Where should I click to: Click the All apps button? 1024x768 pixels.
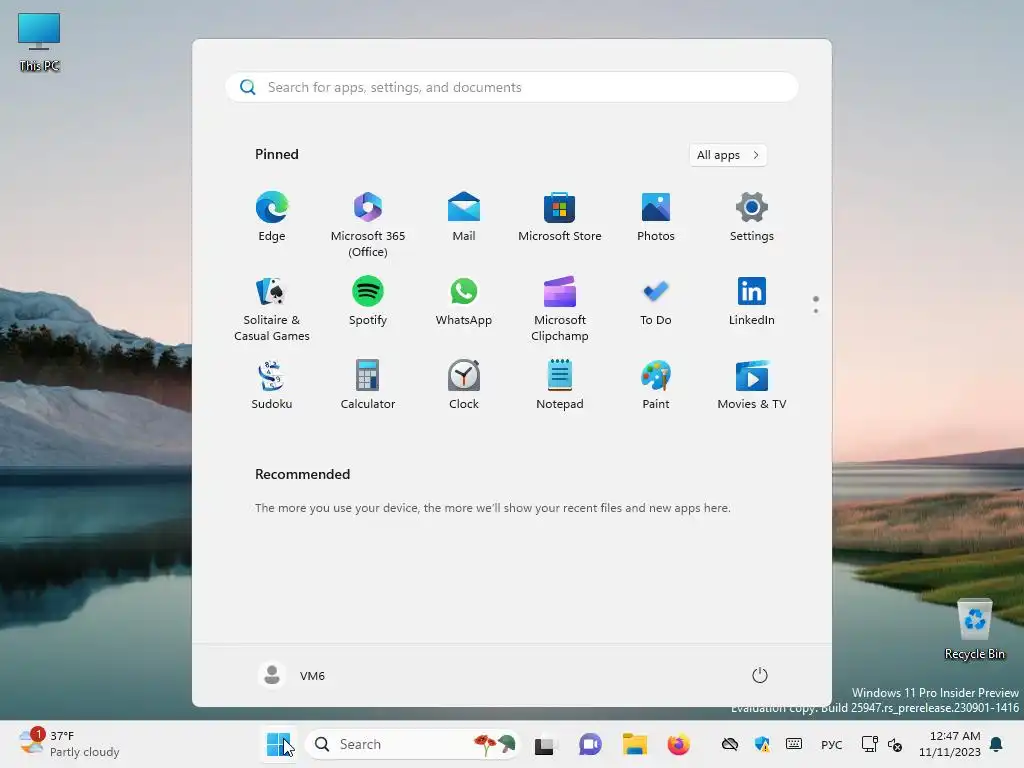coord(728,155)
